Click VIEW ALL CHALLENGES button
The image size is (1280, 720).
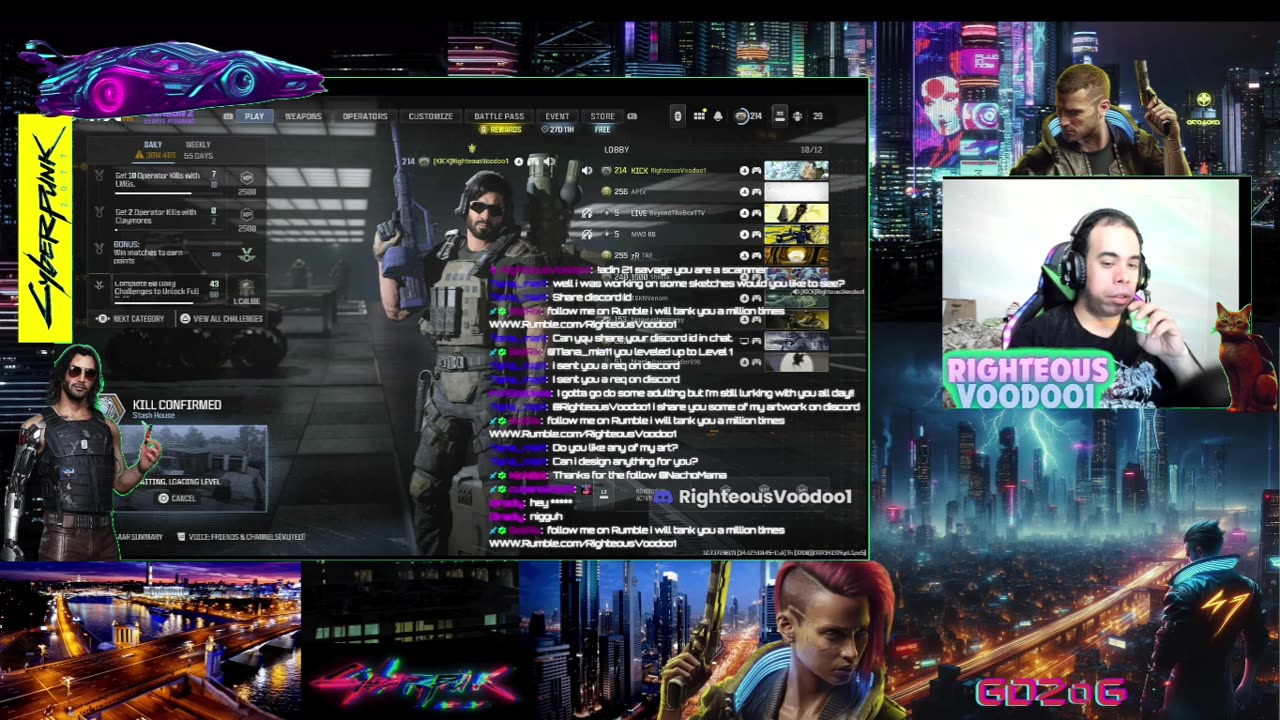coord(221,319)
